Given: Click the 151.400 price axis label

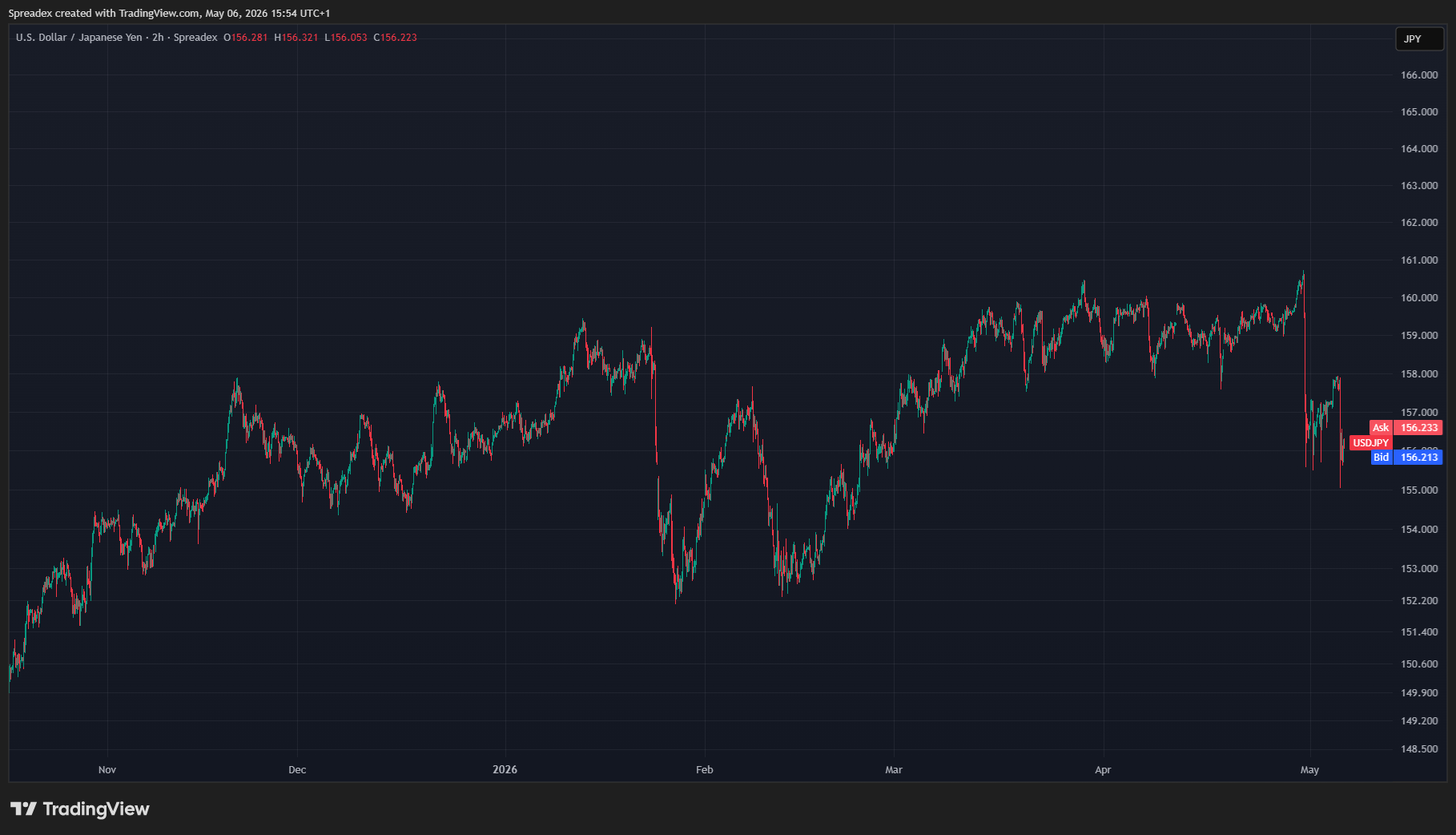Looking at the screenshot, I should pos(1419,632).
